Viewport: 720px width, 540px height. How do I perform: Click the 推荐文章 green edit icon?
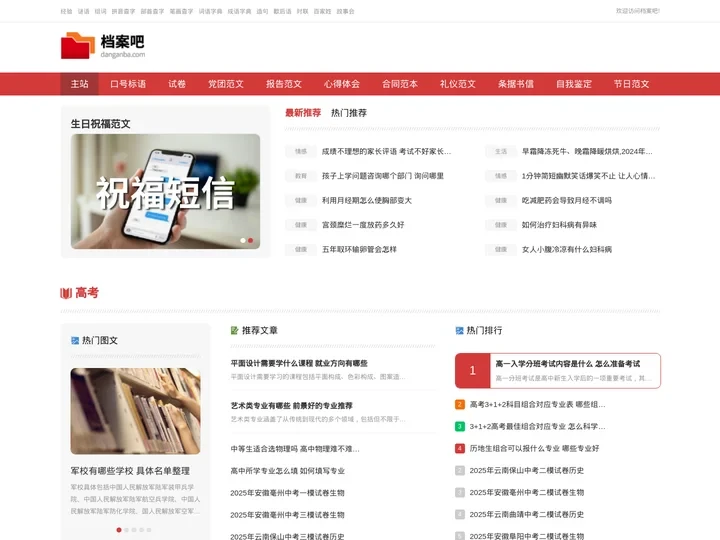click(234, 331)
